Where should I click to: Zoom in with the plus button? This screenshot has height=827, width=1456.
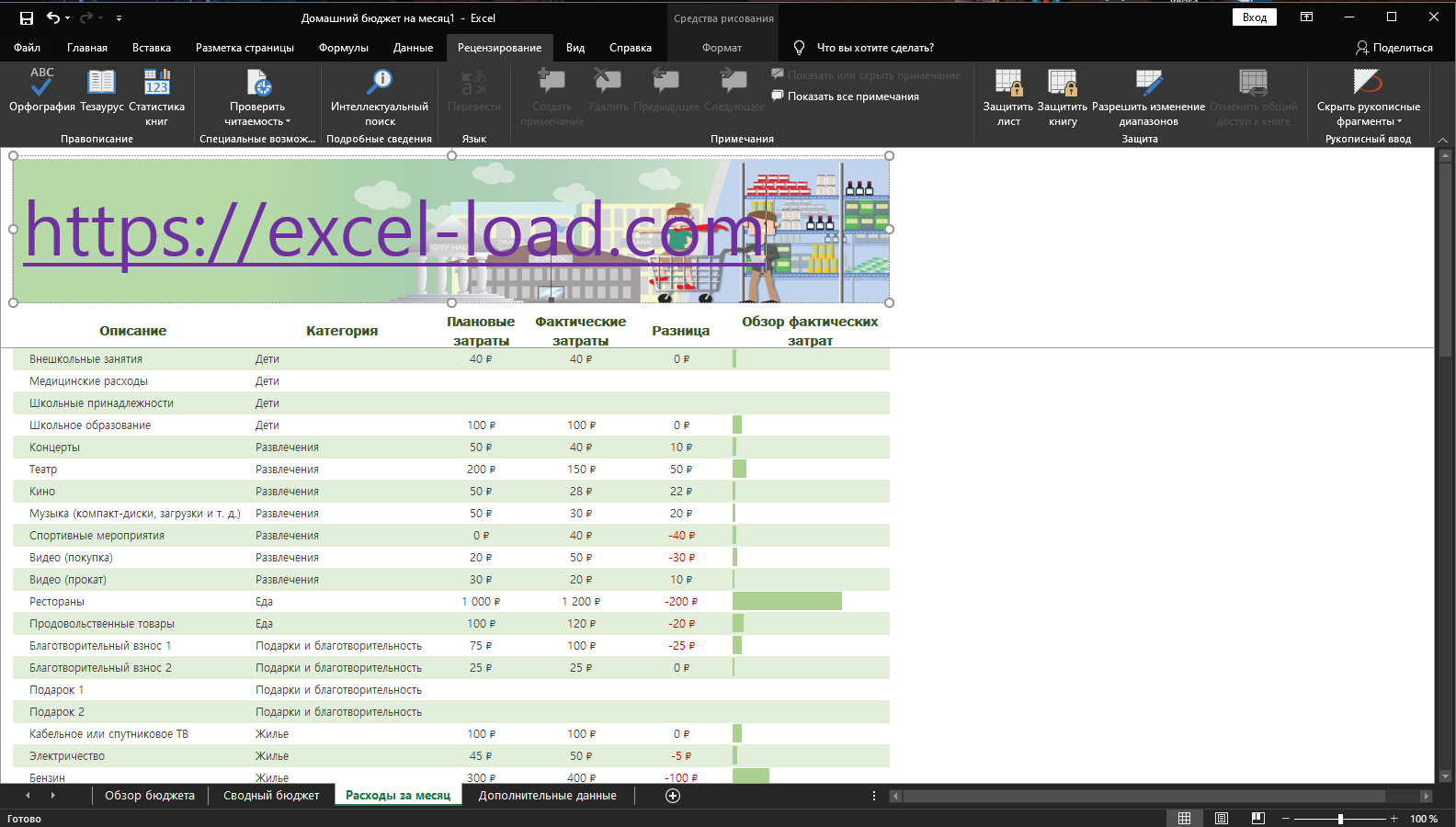[1393, 818]
